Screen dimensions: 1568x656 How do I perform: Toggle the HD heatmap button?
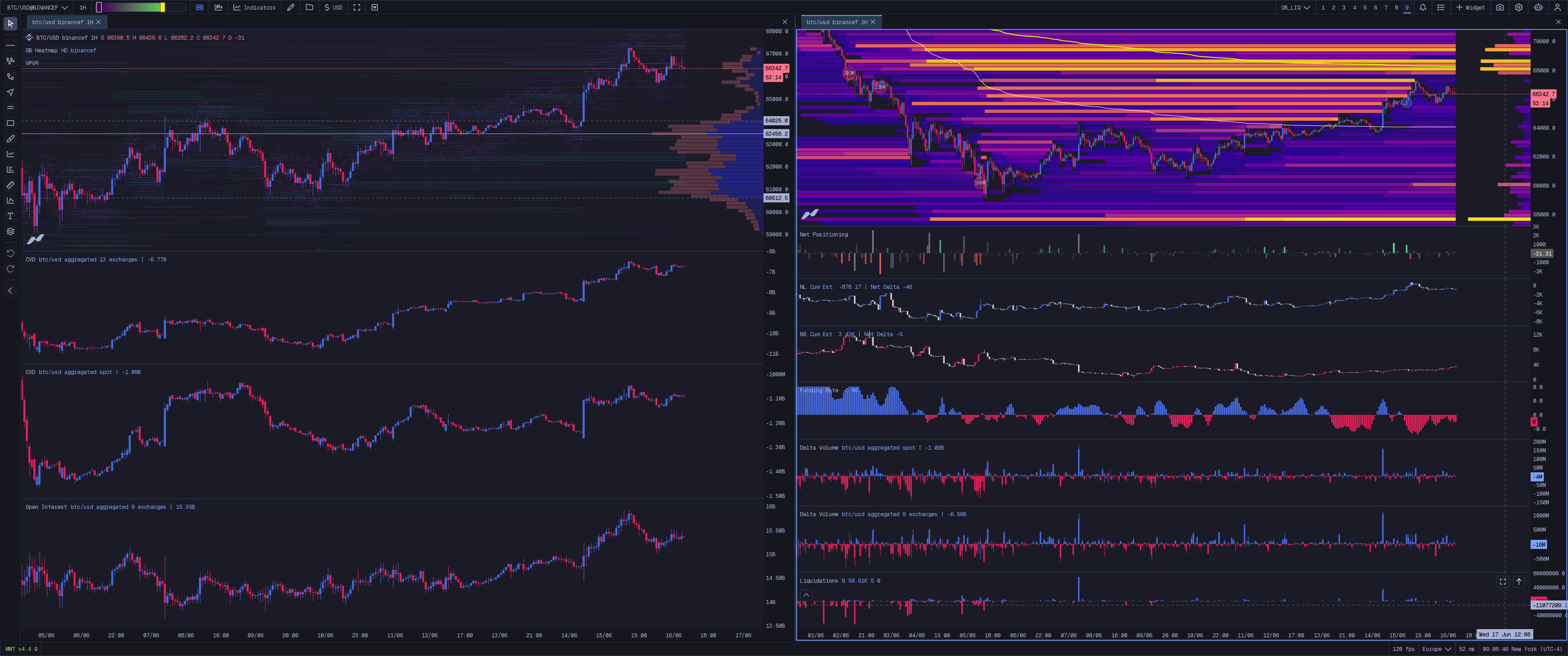(x=199, y=7)
